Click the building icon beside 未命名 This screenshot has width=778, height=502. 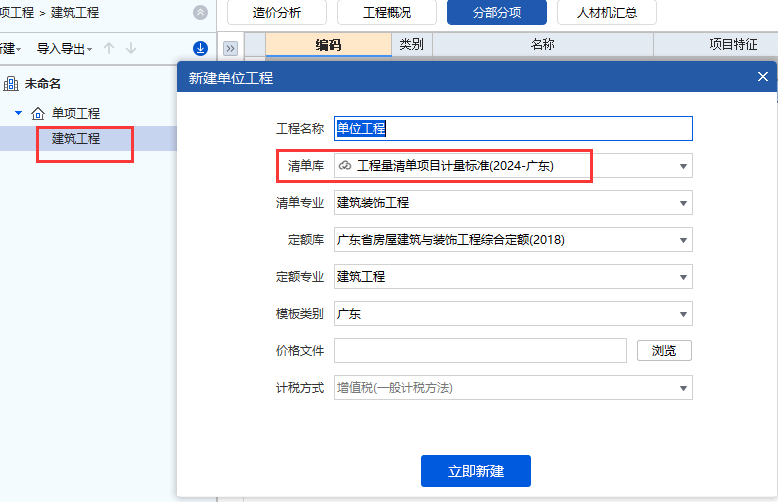coord(11,84)
